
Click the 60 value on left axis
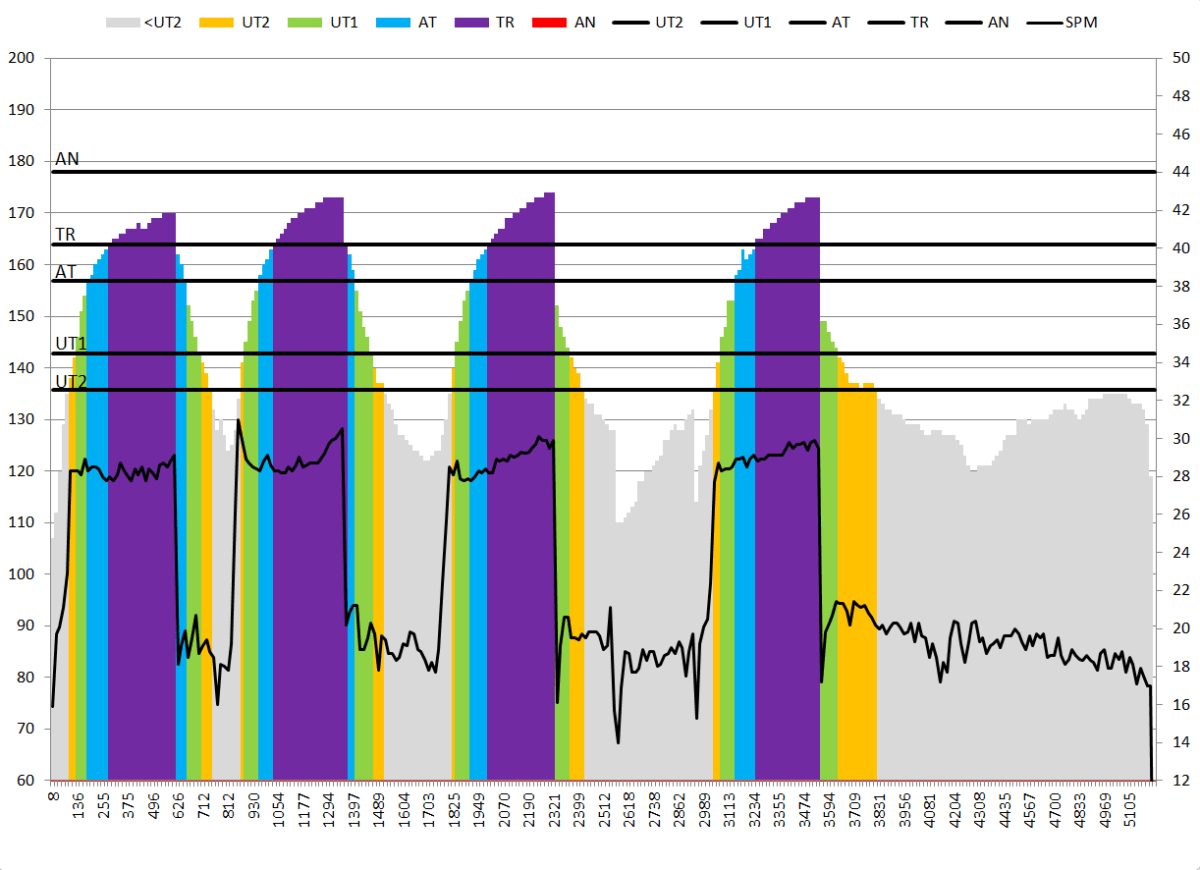click(x=25, y=780)
